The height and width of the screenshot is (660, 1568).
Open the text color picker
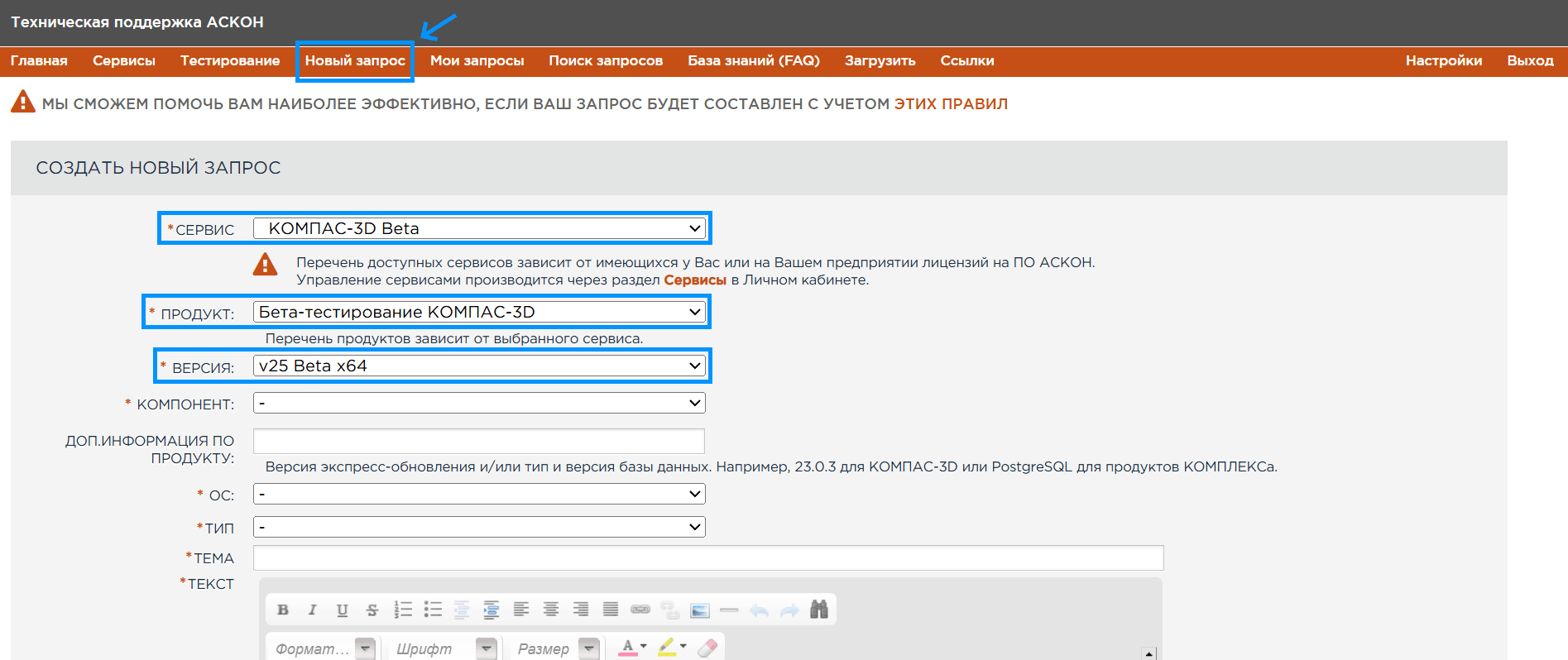click(632, 648)
